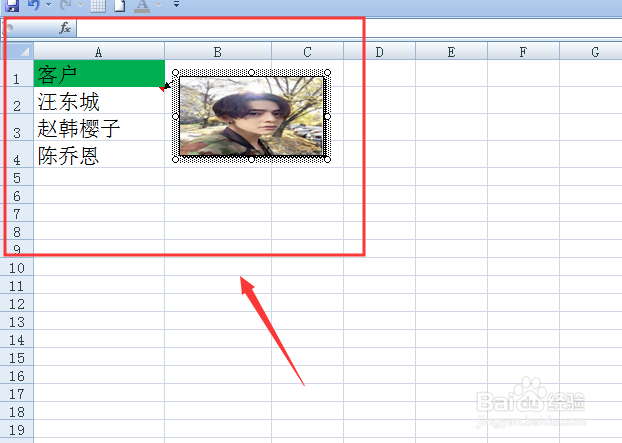Viewport: 622px width, 443px height.
Task: Select column B header
Action: [x=218, y=52]
